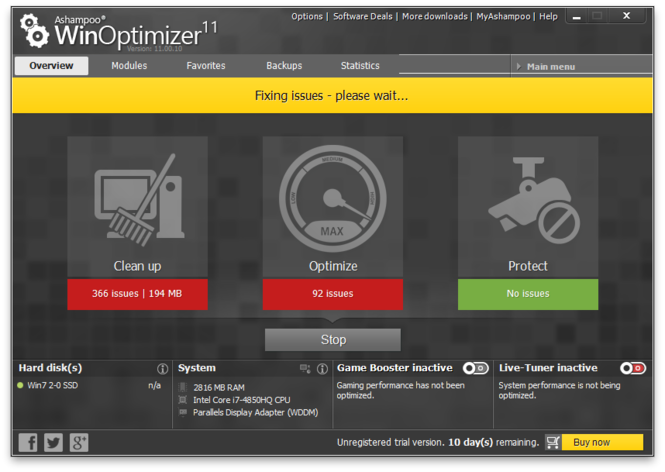Open the Modules tab
Screen dimensions: 665x472
click(x=129, y=66)
